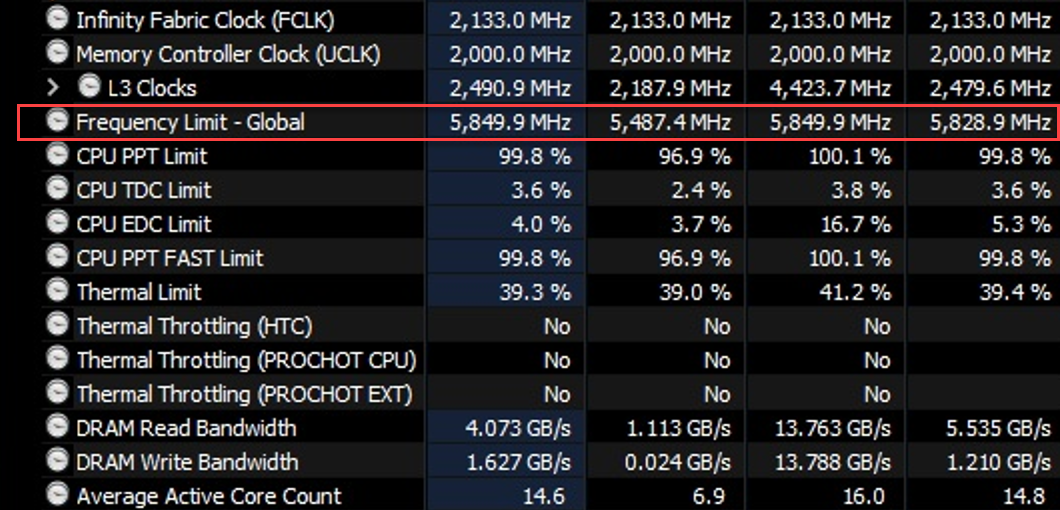Click the 5.535 GB/s DRAM Read value
1060x510 pixels.
pos(998,428)
